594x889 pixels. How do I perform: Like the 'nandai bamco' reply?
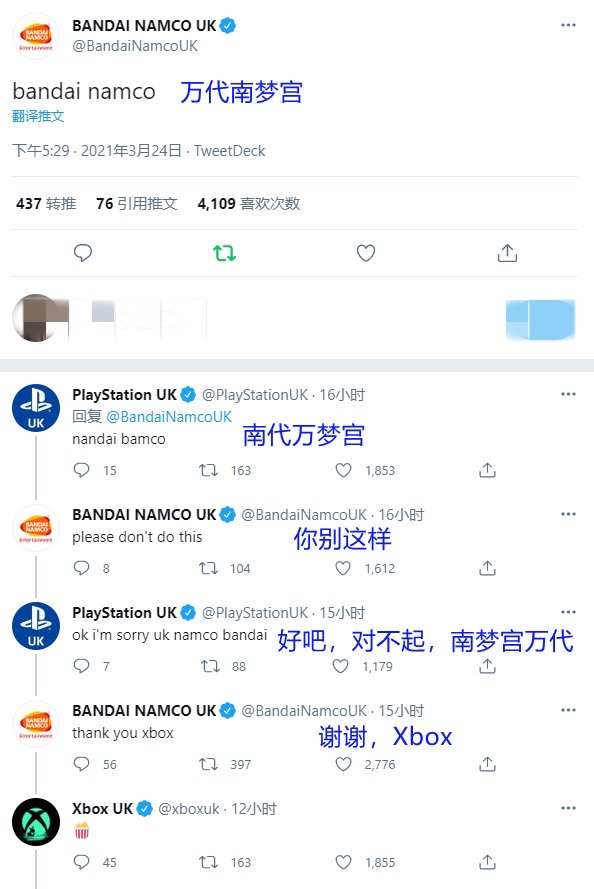pyautogui.click(x=343, y=470)
